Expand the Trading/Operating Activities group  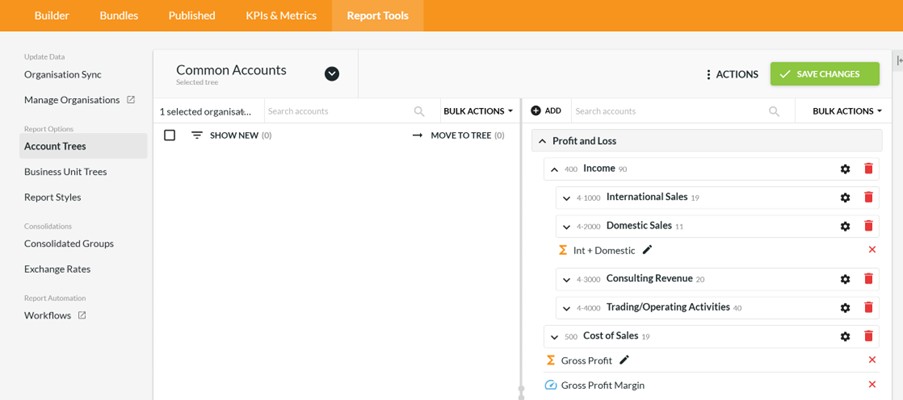coord(566,308)
